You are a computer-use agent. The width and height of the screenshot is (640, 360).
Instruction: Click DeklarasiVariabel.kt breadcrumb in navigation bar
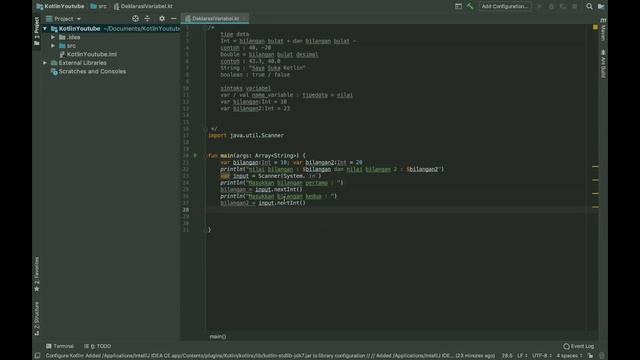[x=143, y=6]
